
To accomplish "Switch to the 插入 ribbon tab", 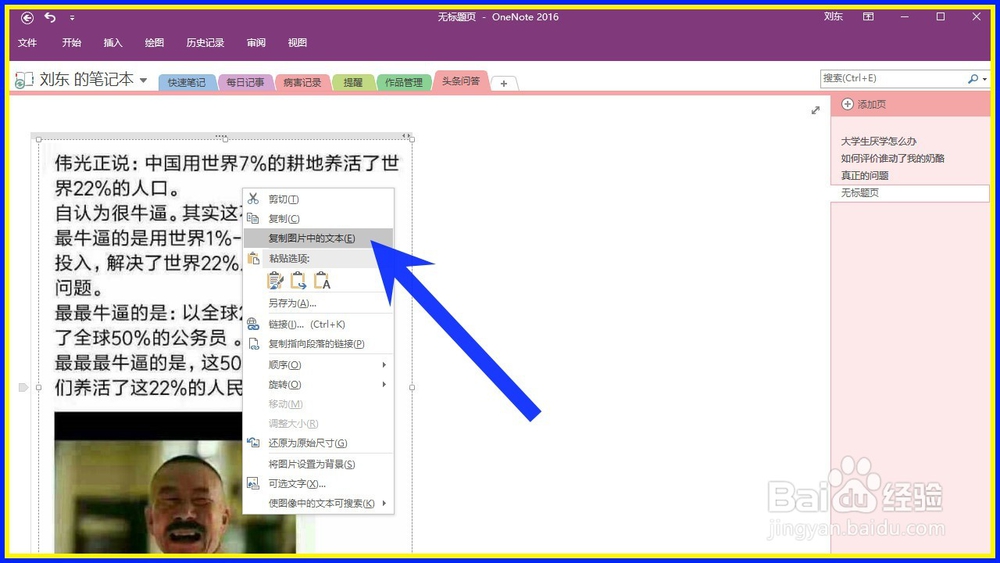I will coord(113,43).
